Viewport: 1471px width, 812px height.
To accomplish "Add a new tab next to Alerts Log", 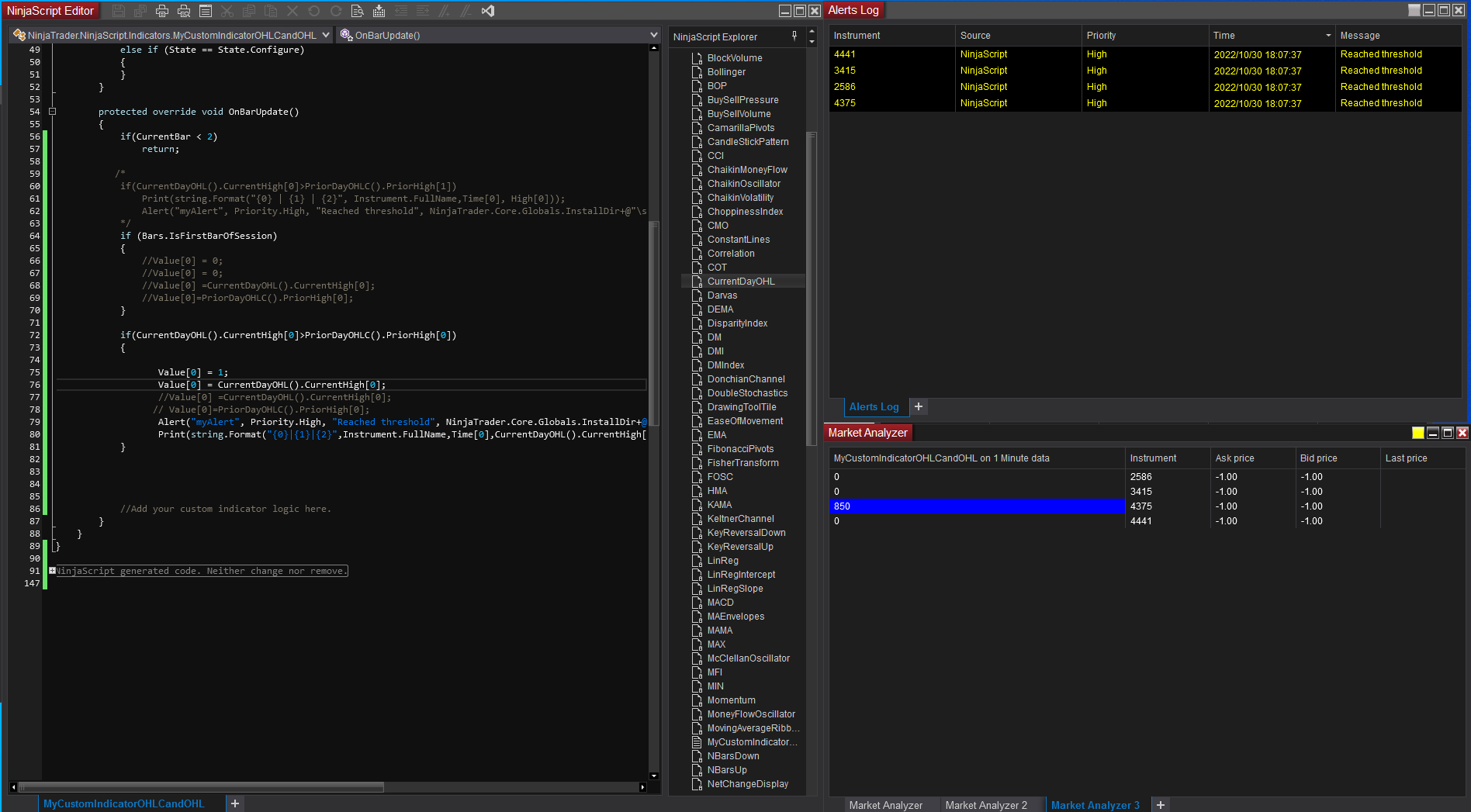I will (x=919, y=406).
